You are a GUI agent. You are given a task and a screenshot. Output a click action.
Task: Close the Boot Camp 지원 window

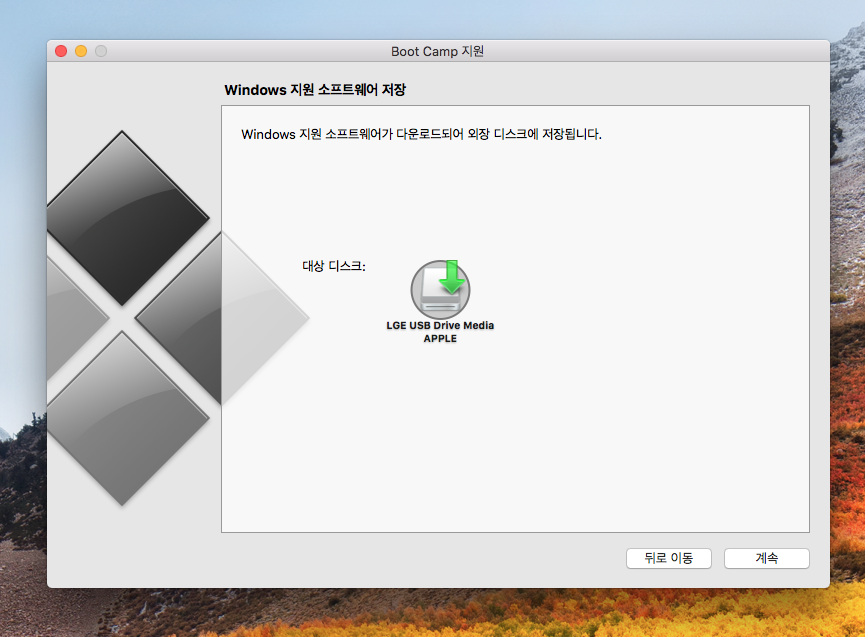coord(61,51)
